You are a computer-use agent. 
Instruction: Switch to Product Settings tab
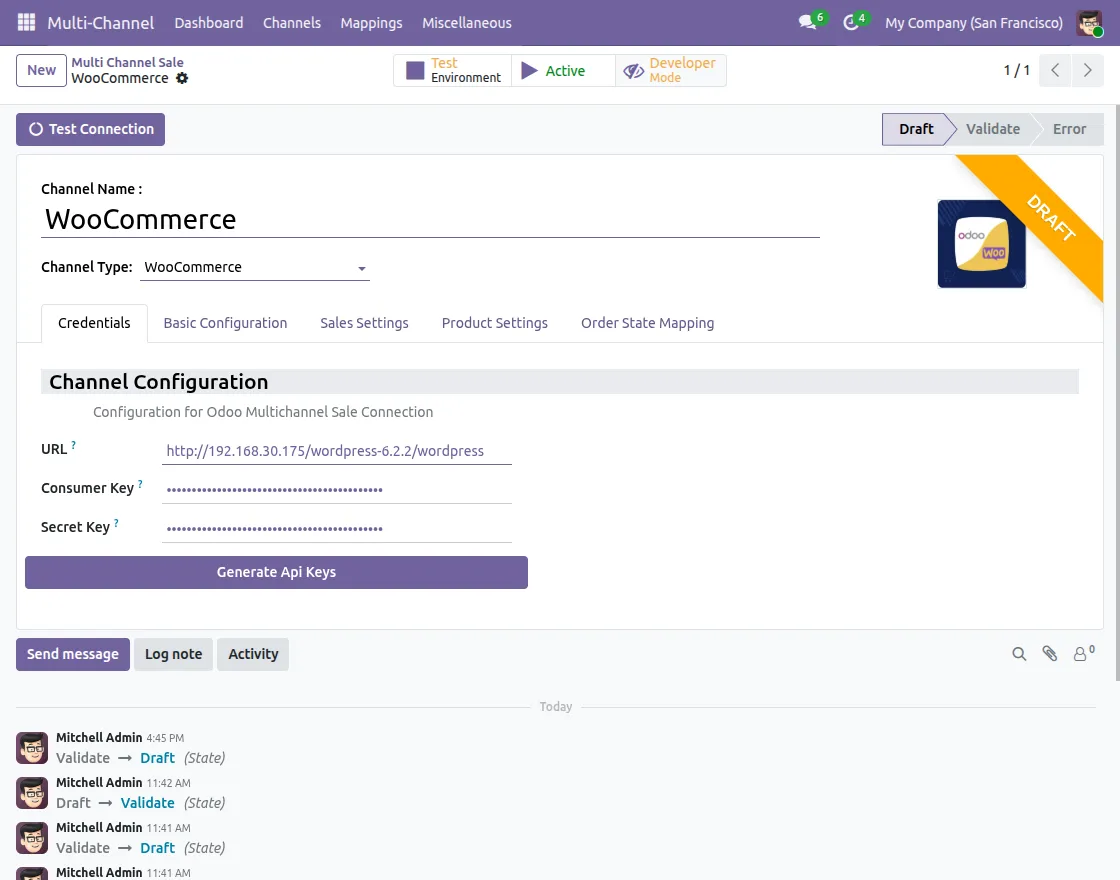coord(494,323)
